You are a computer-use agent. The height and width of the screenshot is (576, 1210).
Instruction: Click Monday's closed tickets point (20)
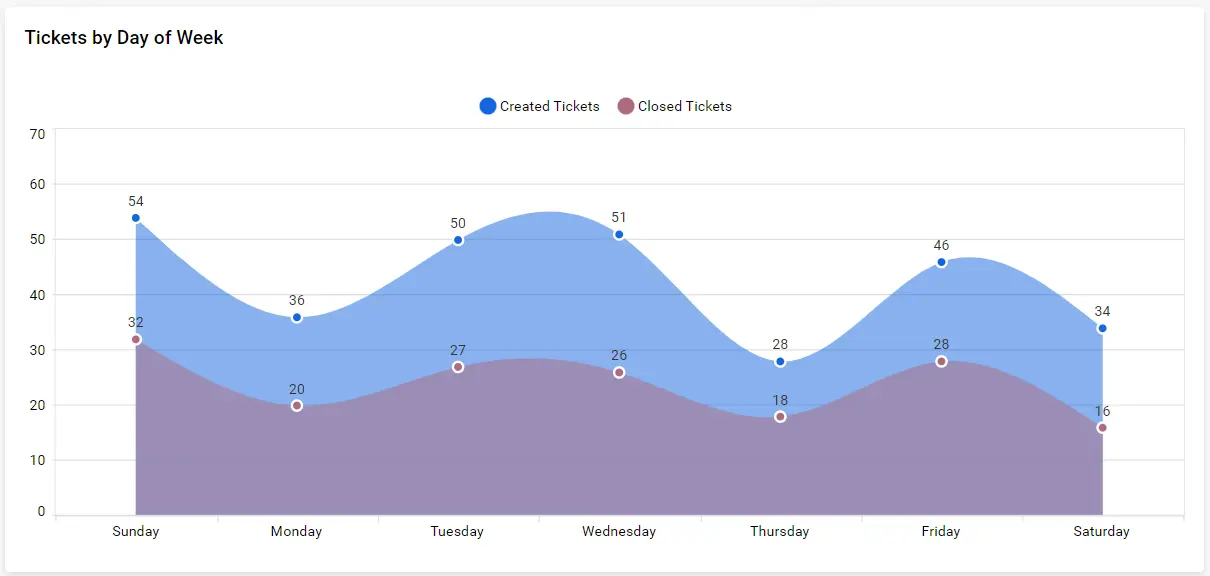(297, 406)
